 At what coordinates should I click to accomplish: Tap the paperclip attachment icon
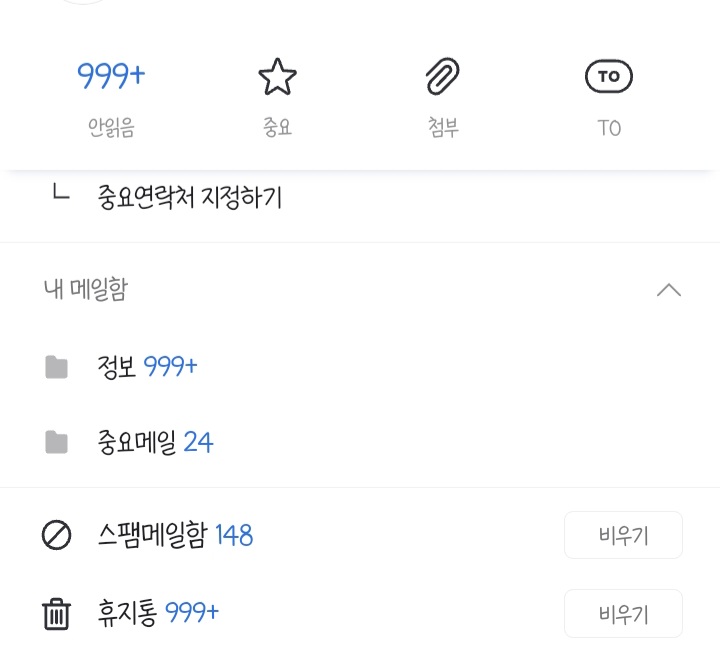click(x=443, y=77)
